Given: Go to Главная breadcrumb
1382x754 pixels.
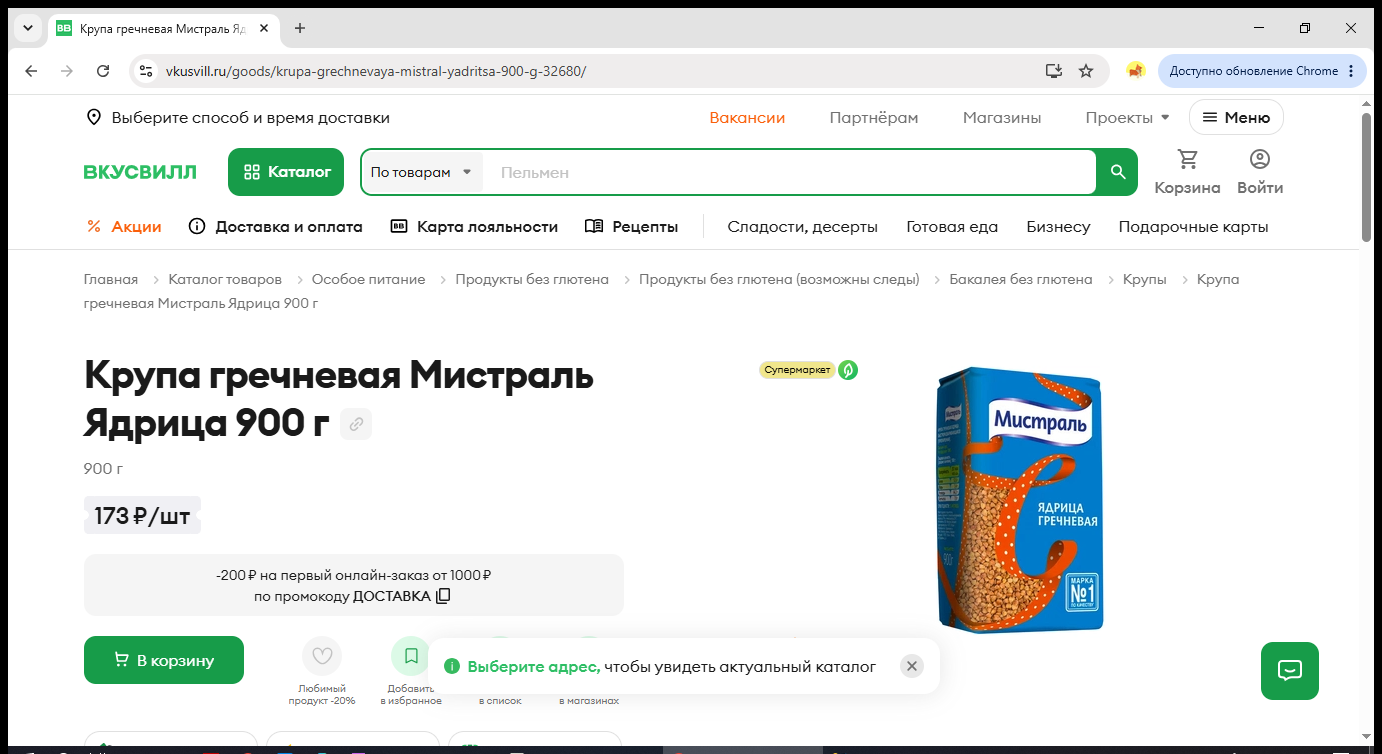Looking at the screenshot, I should pyautogui.click(x=111, y=279).
